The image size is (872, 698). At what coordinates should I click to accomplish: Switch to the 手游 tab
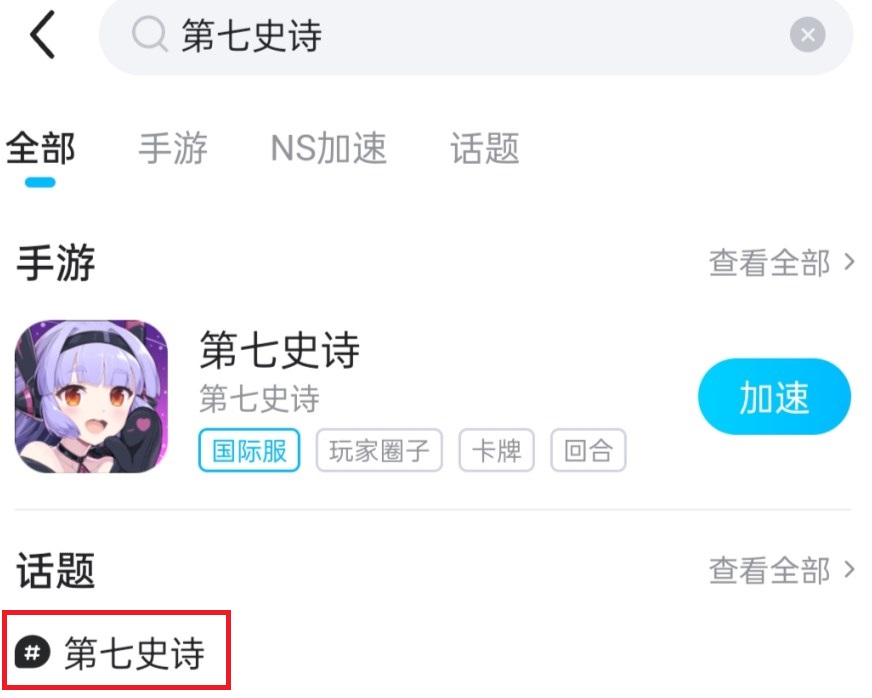[x=173, y=148]
